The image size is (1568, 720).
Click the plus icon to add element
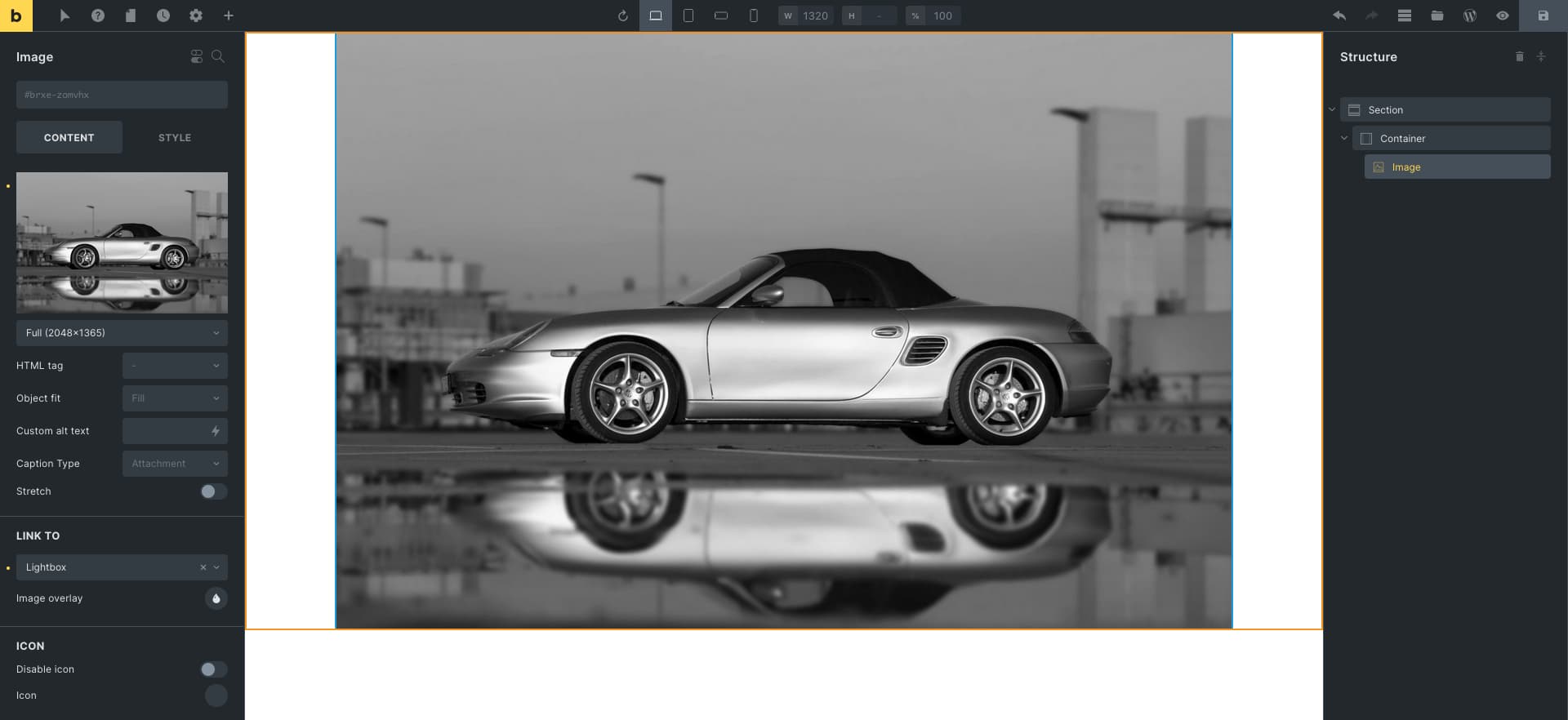229,16
